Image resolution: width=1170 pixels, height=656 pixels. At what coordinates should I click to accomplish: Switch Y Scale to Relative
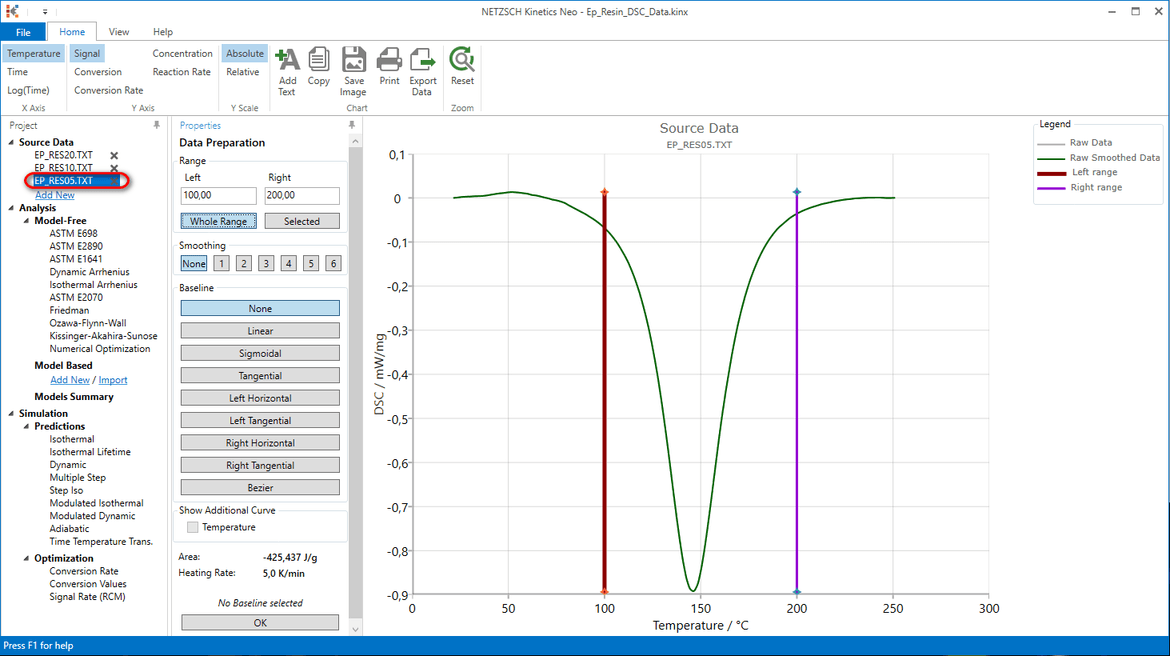tap(244, 71)
